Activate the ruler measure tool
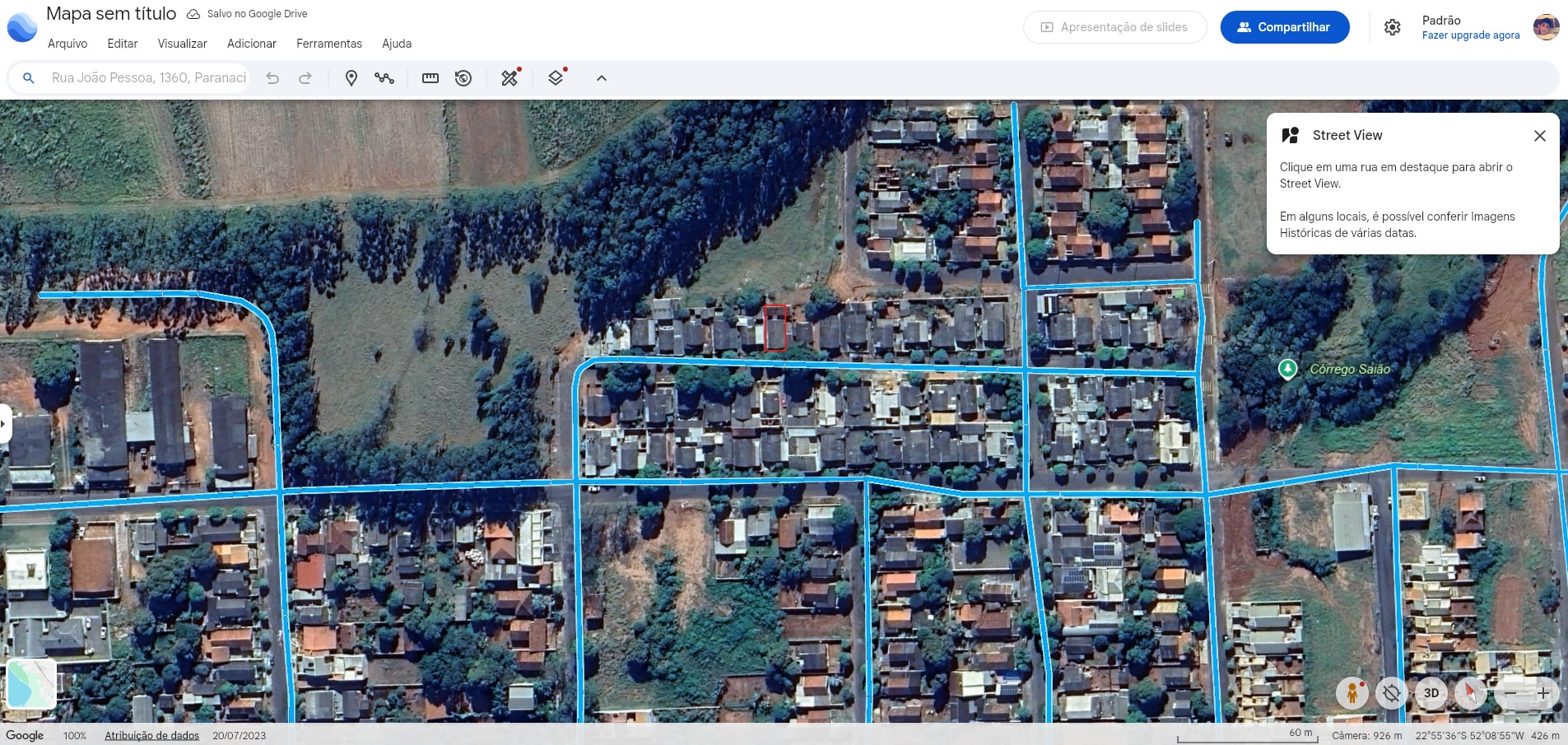Image resolution: width=1568 pixels, height=745 pixels. [430, 78]
